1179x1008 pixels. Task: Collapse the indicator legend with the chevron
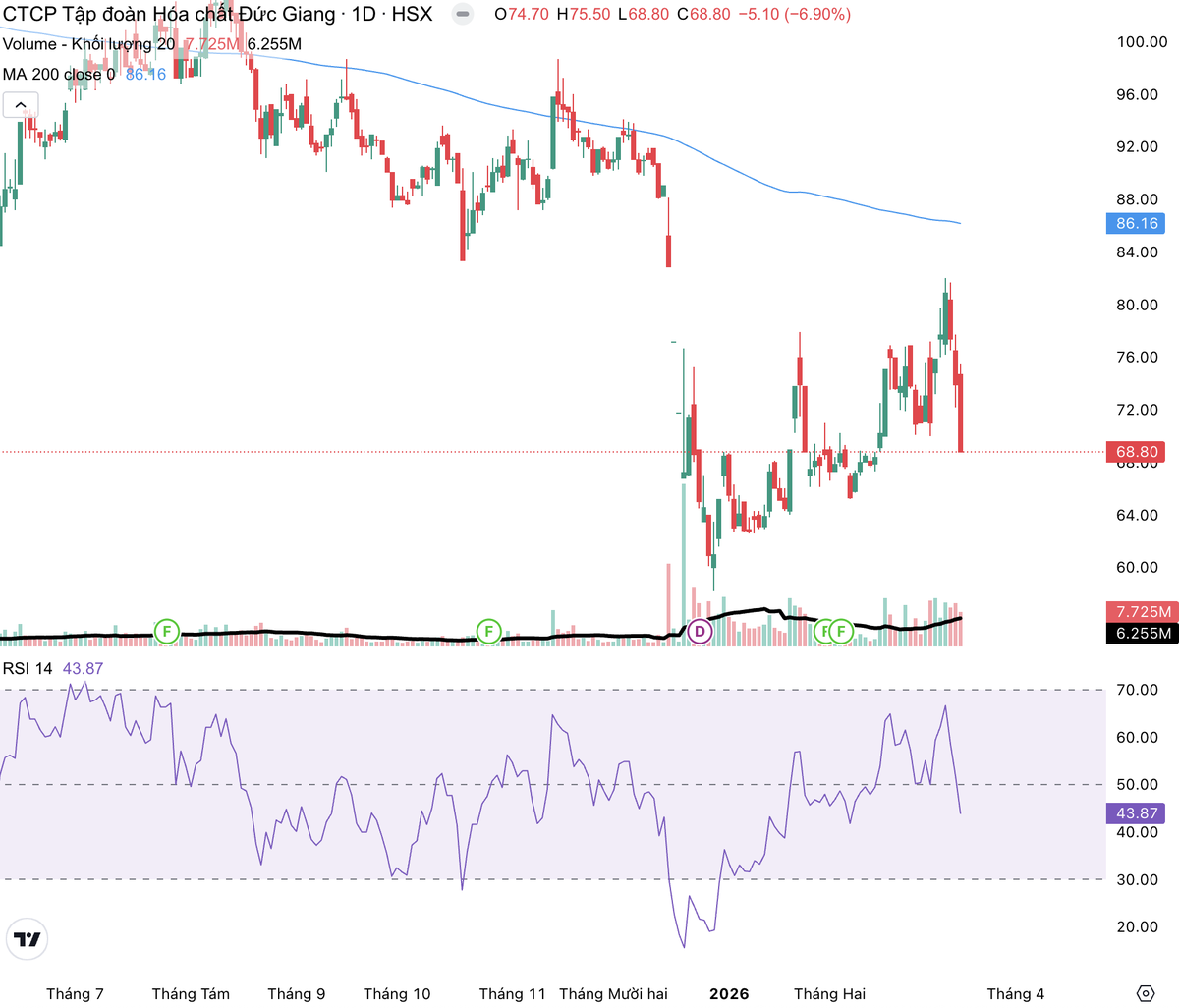click(x=21, y=105)
